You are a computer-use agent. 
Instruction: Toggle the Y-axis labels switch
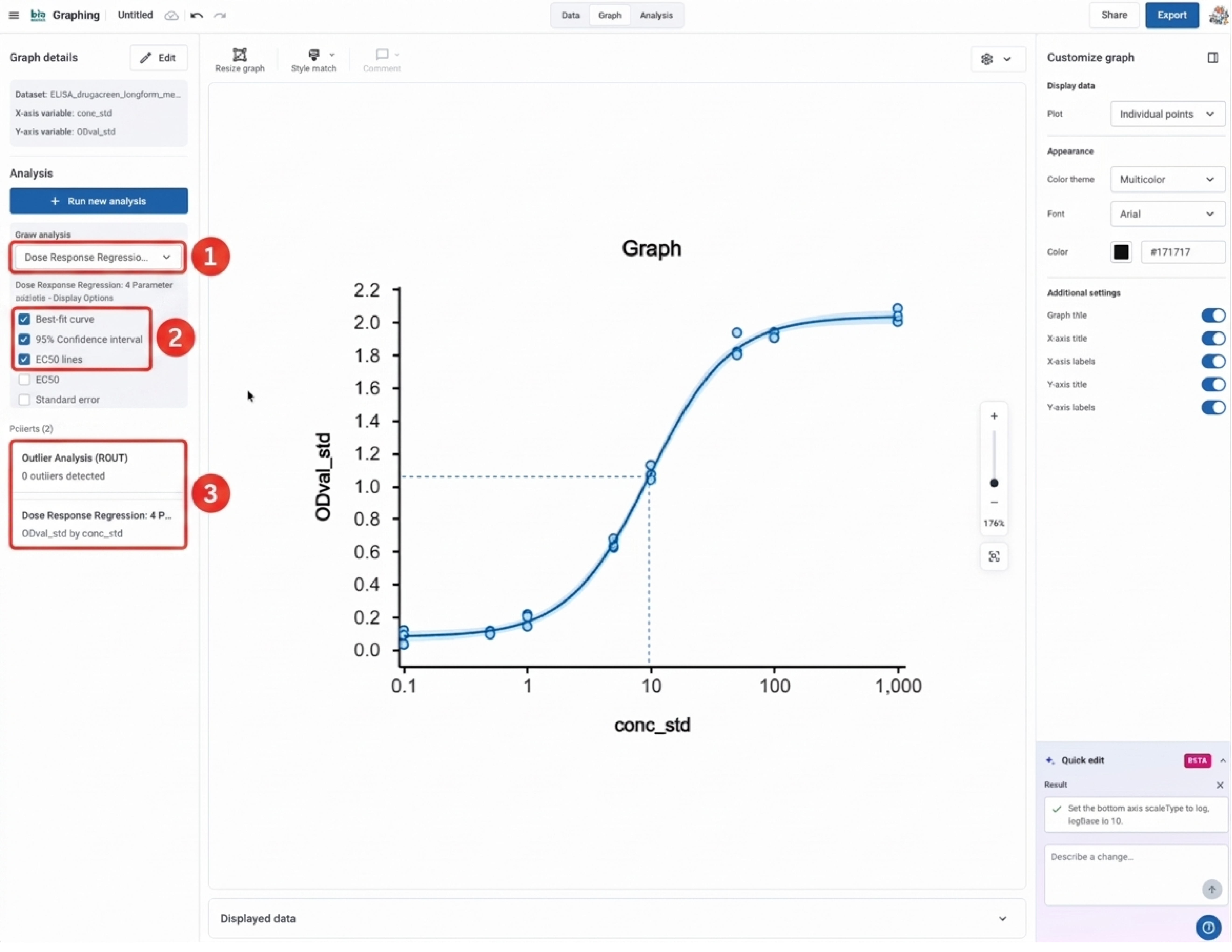(x=1213, y=407)
